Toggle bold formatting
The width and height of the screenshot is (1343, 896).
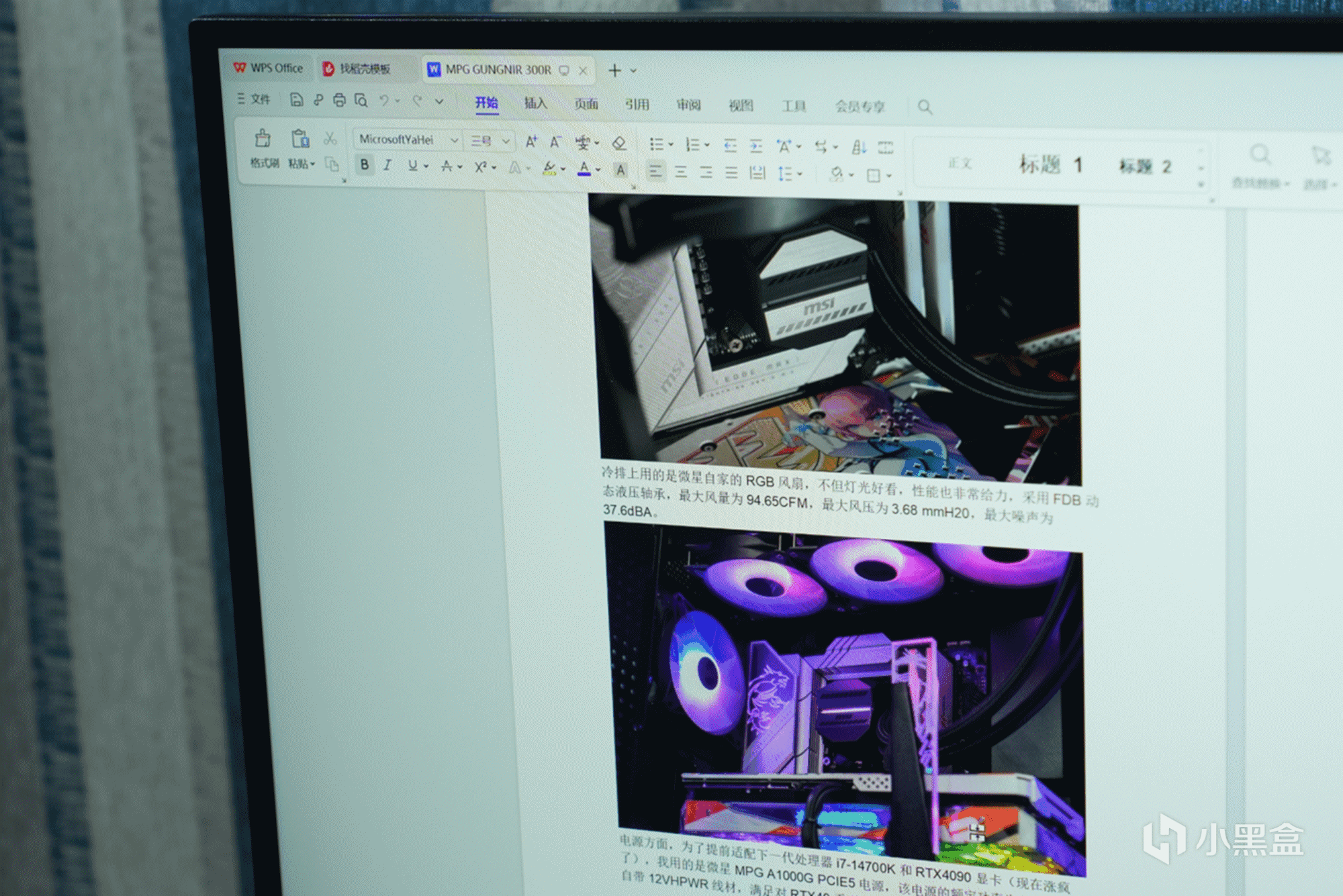pos(364,164)
